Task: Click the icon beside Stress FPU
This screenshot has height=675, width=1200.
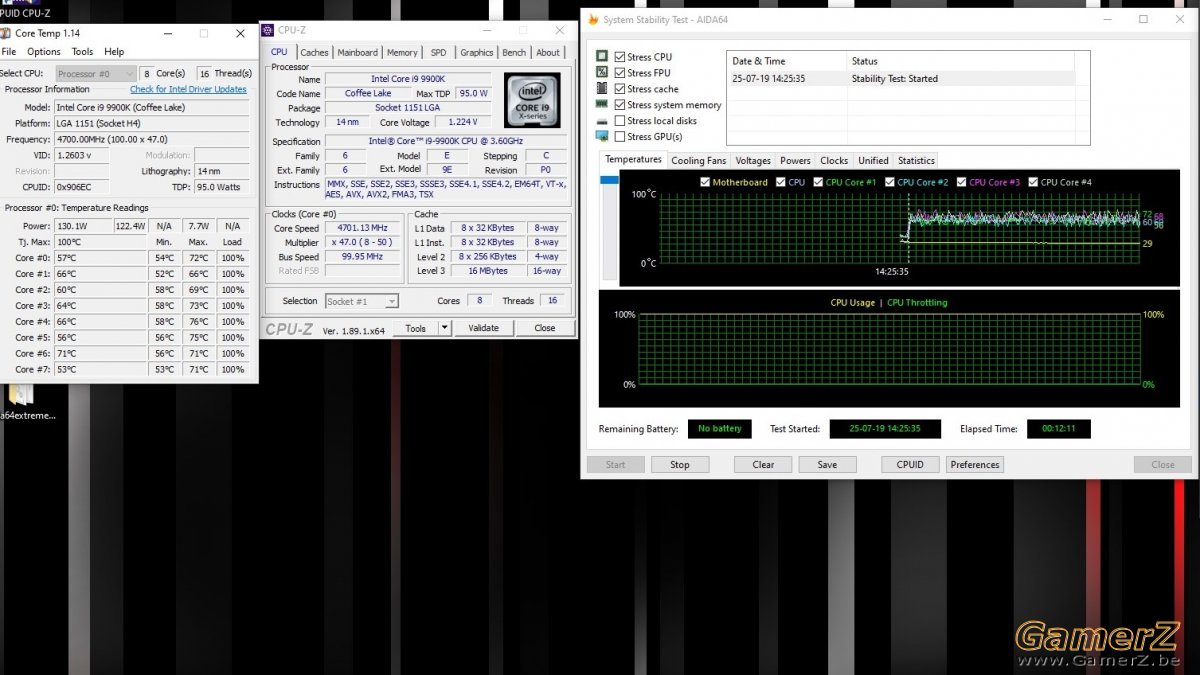Action: click(x=602, y=73)
